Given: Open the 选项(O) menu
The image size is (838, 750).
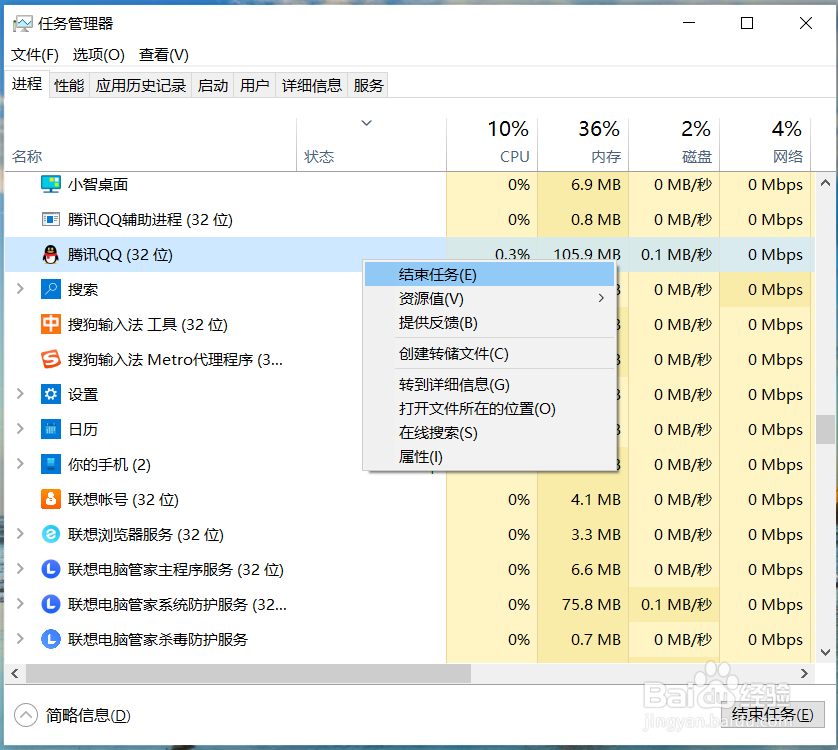Looking at the screenshot, I should coord(98,55).
